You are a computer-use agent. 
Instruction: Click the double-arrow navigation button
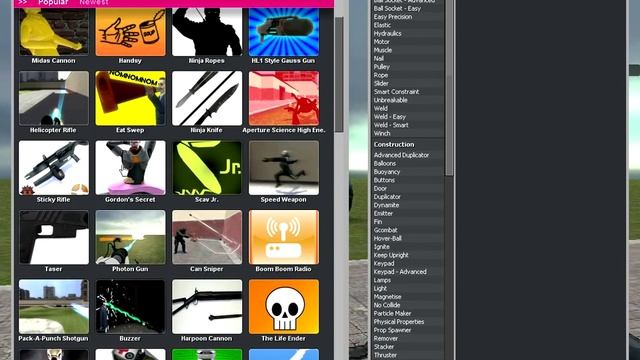tap(23, 2)
